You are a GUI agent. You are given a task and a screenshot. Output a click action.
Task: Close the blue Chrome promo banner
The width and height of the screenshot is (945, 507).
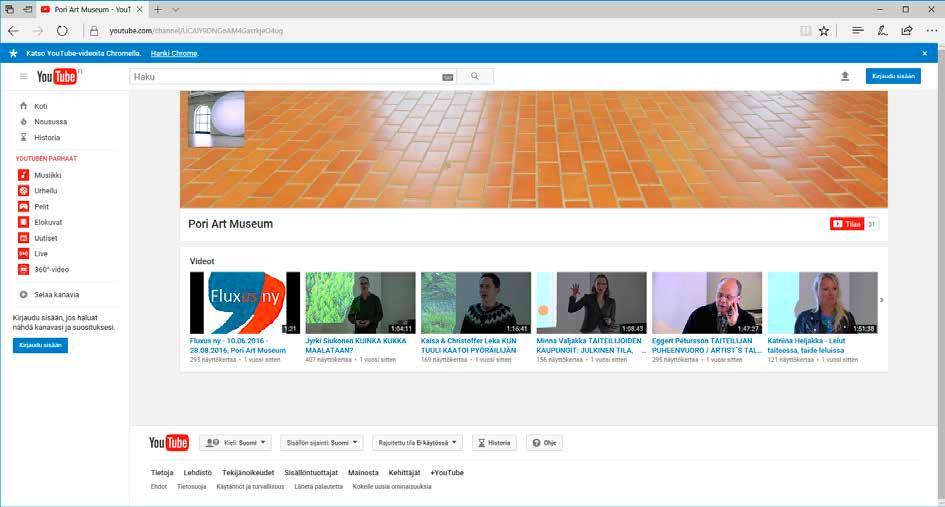pyautogui.click(x=925, y=53)
